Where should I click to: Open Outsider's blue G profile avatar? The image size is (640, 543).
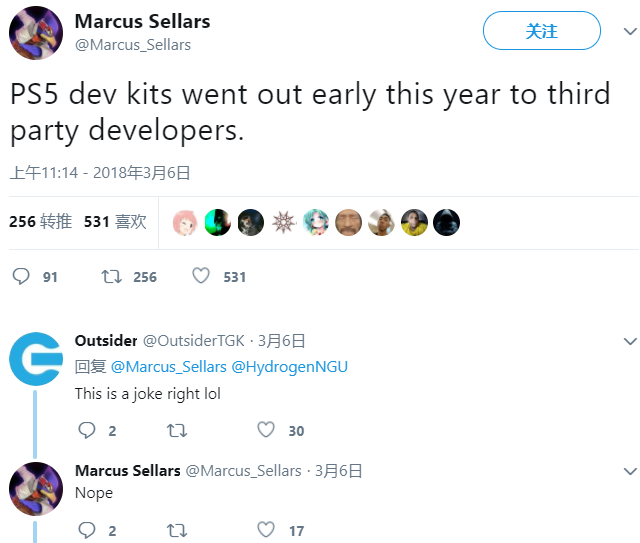pos(36,359)
